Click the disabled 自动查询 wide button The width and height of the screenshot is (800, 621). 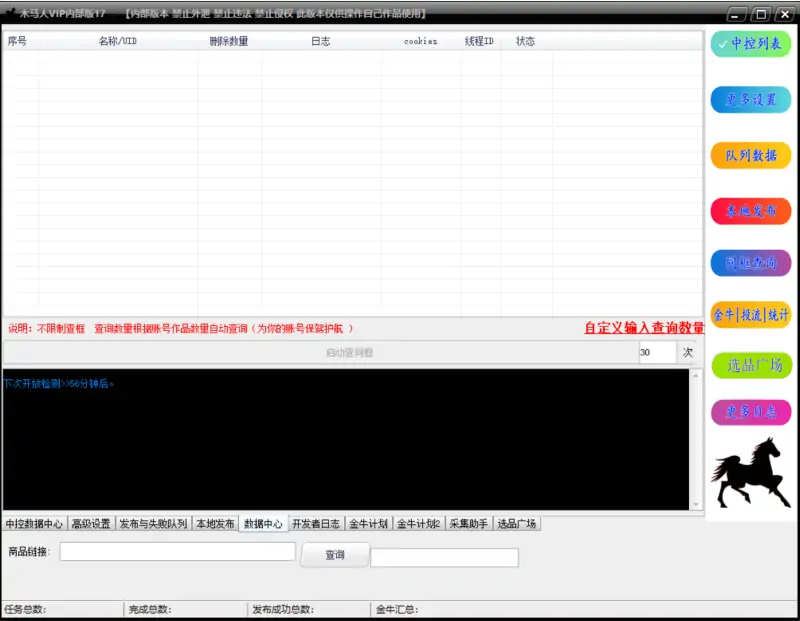[x=320, y=353]
